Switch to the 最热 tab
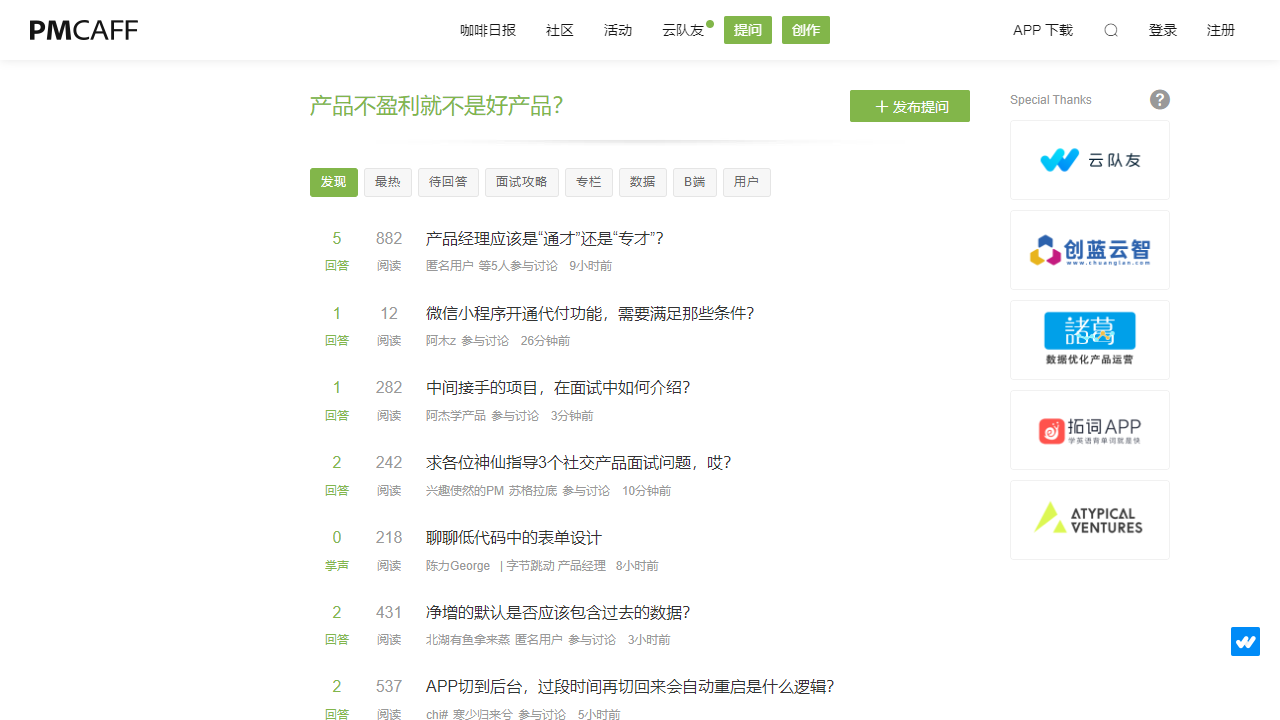The image size is (1280, 720). coord(388,182)
